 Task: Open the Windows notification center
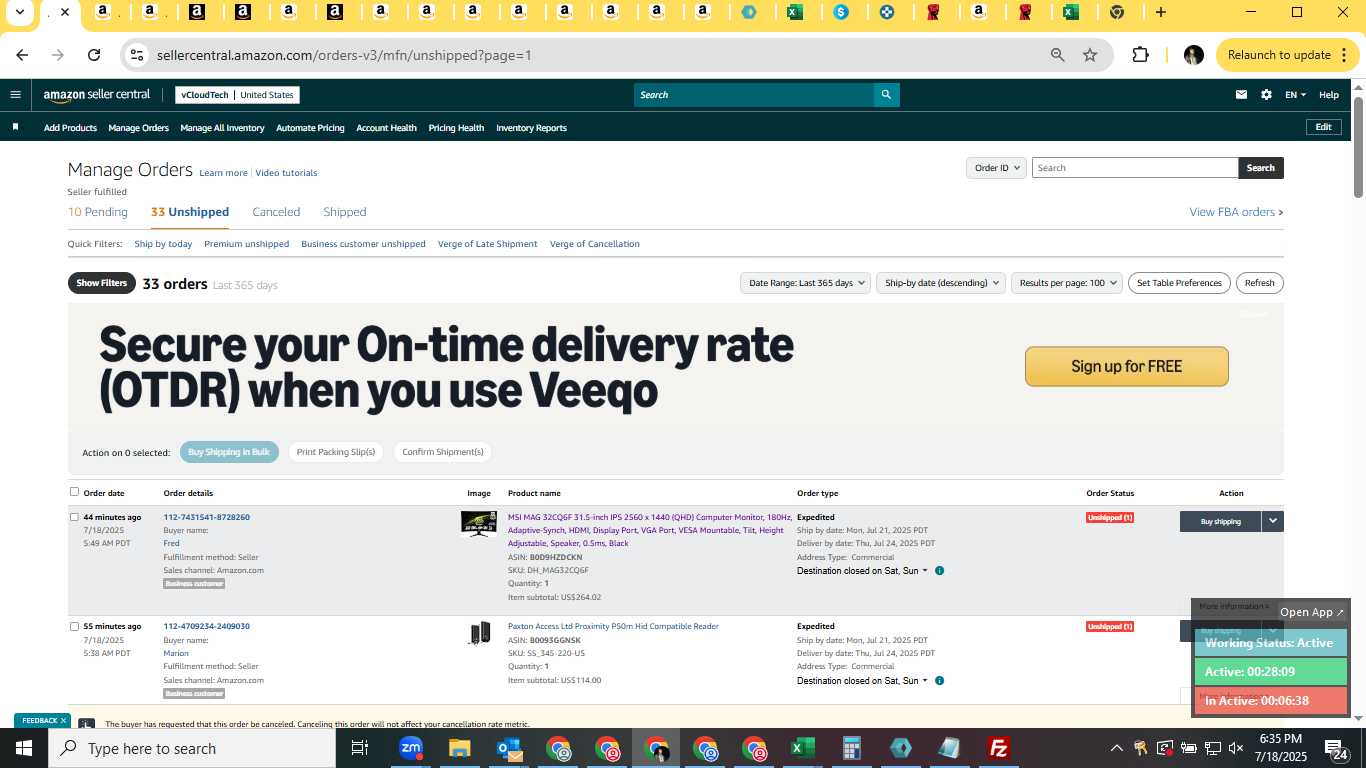coord(1336,748)
